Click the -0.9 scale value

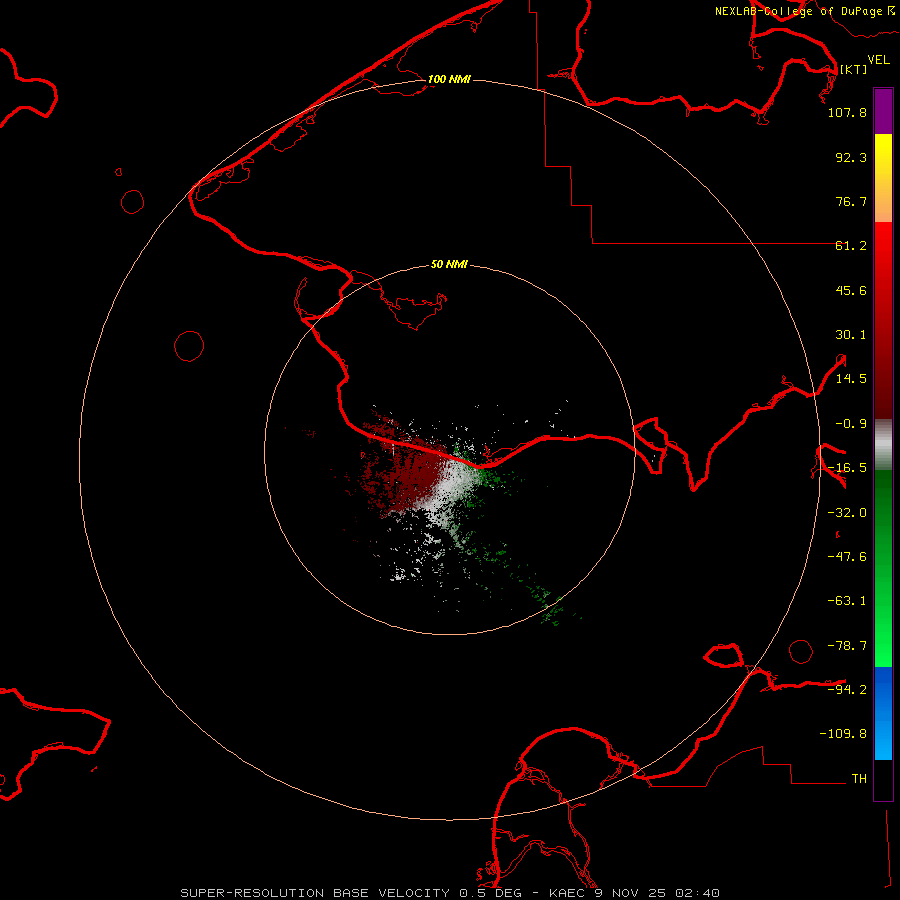pos(851,424)
